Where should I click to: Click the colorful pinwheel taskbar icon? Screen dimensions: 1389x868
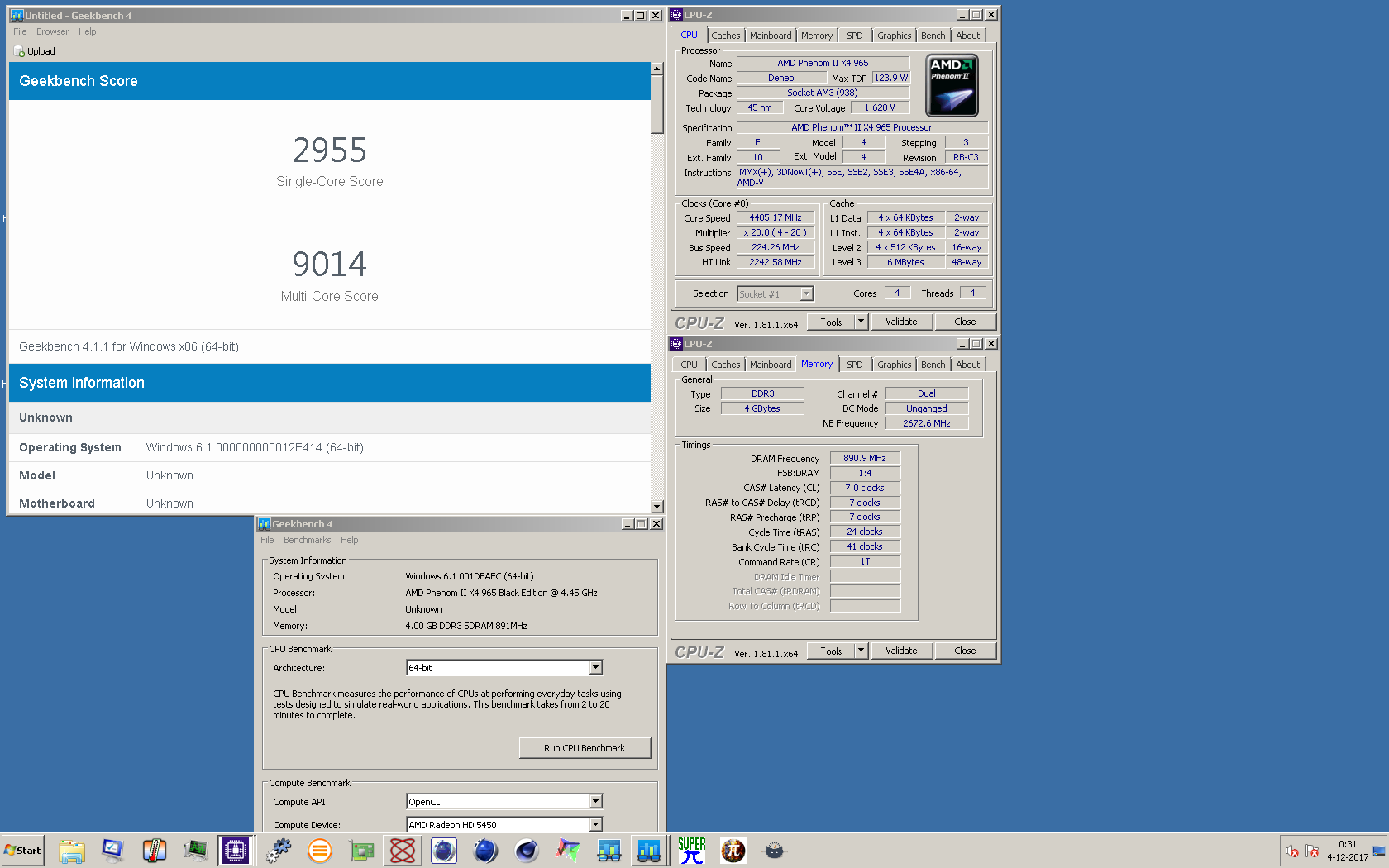click(568, 851)
